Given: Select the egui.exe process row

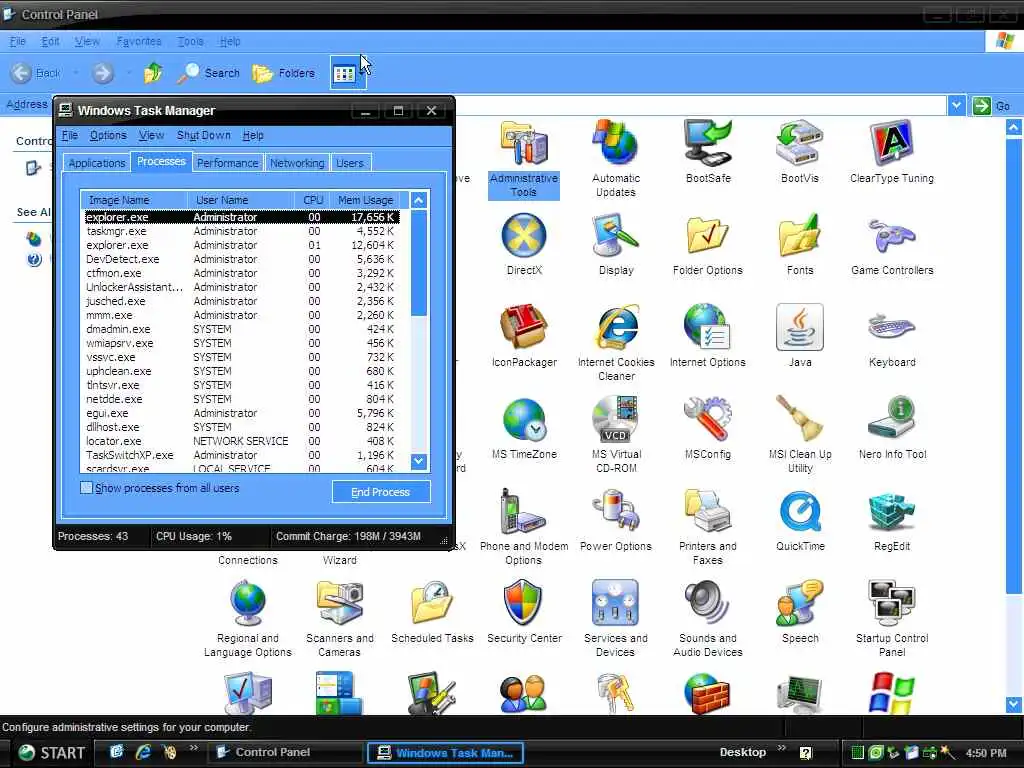Looking at the screenshot, I should tap(241, 413).
